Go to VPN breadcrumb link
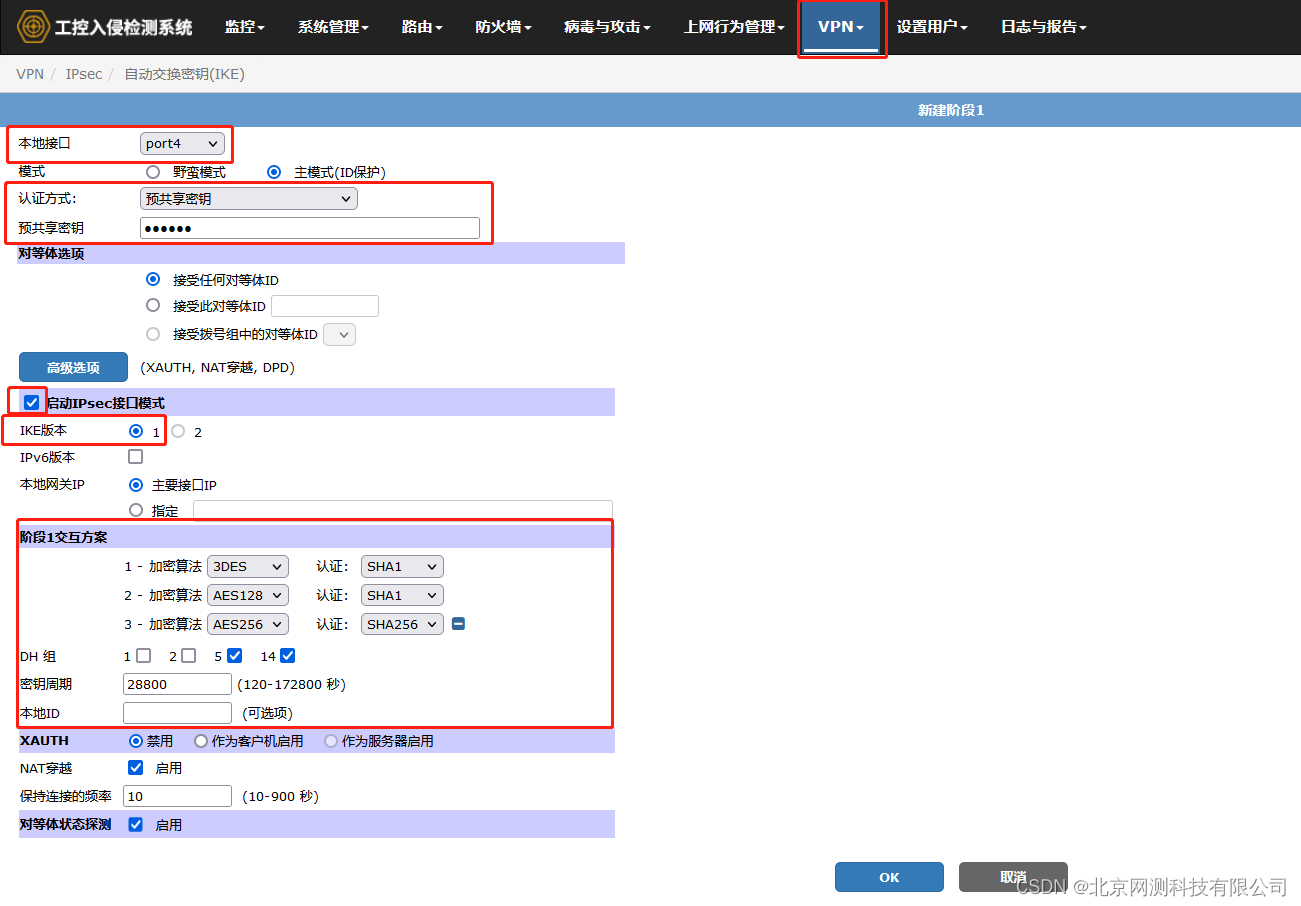 point(30,74)
